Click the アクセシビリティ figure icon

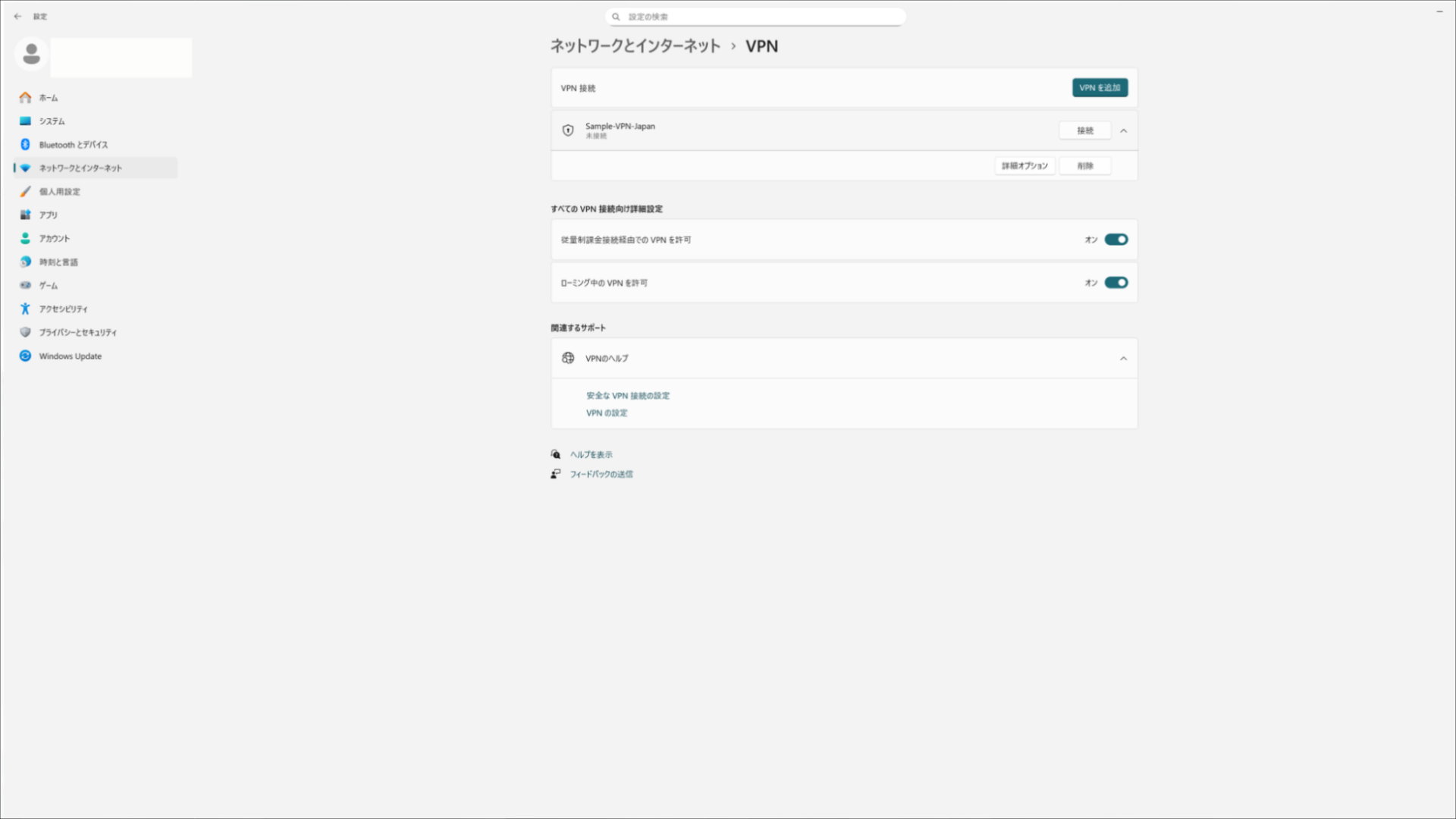[25, 309]
